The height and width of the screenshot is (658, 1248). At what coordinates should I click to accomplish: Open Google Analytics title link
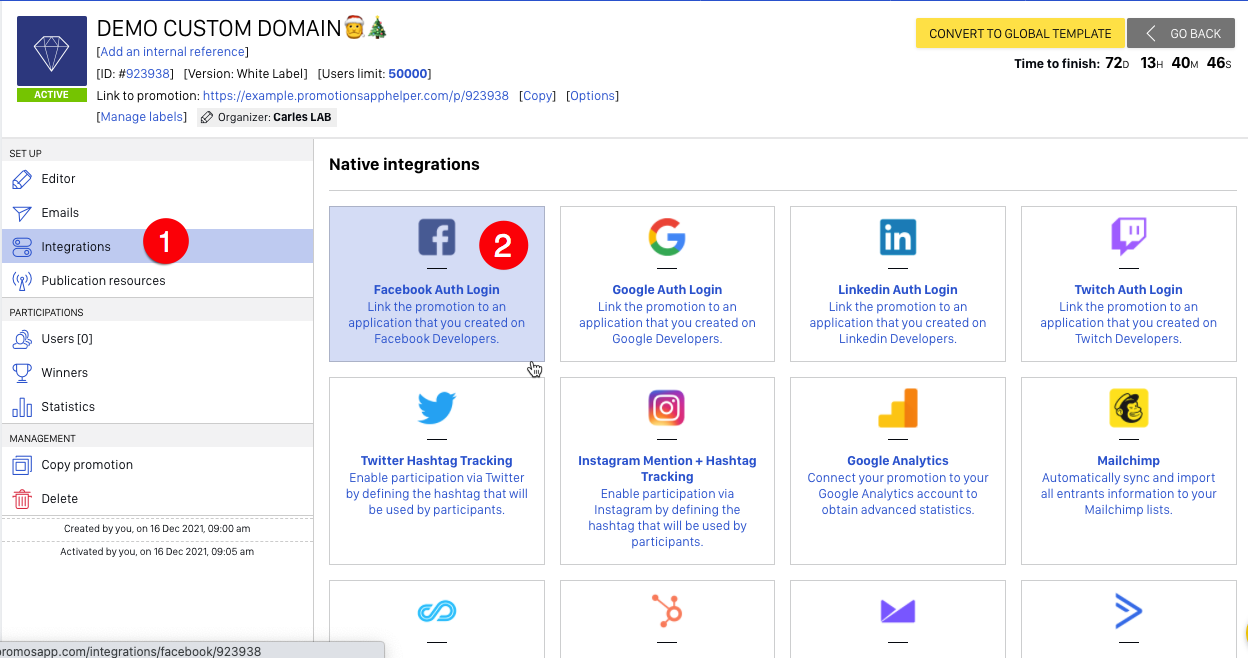[x=898, y=461]
